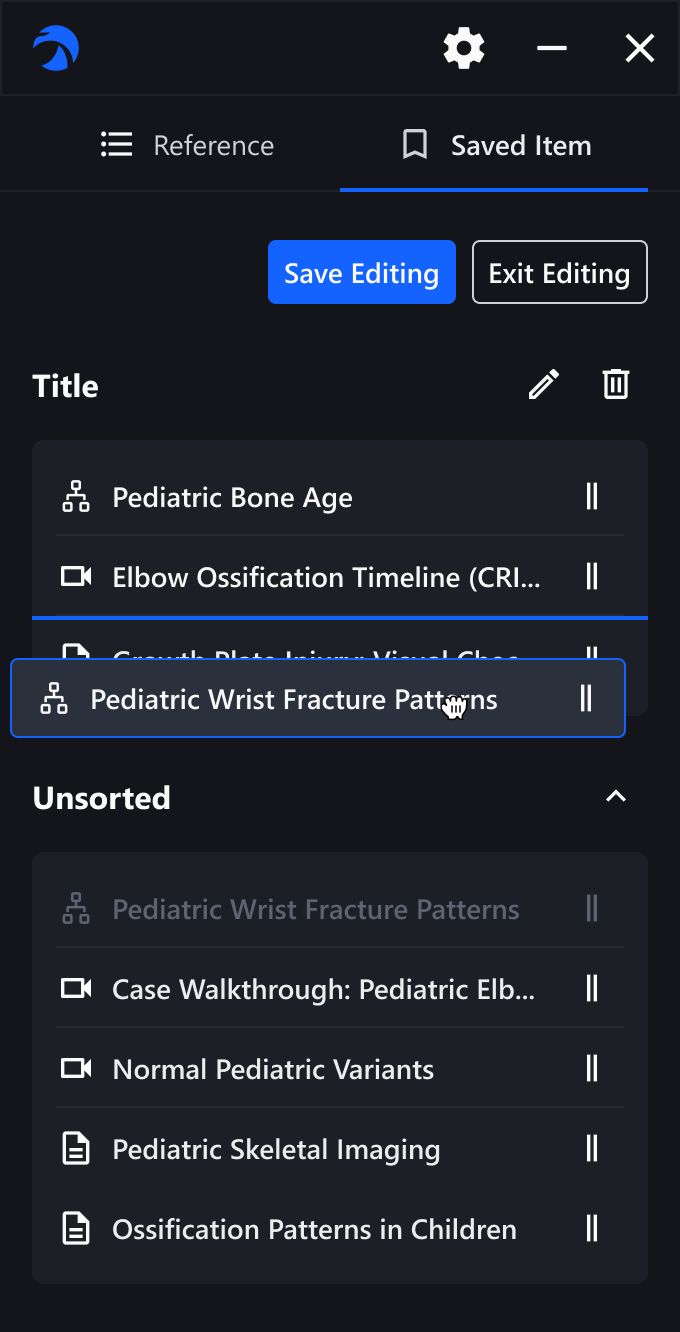
Task: Click the document icon beside Pediatric Skeletal Imaging
Action: [x=76, y=1149]
